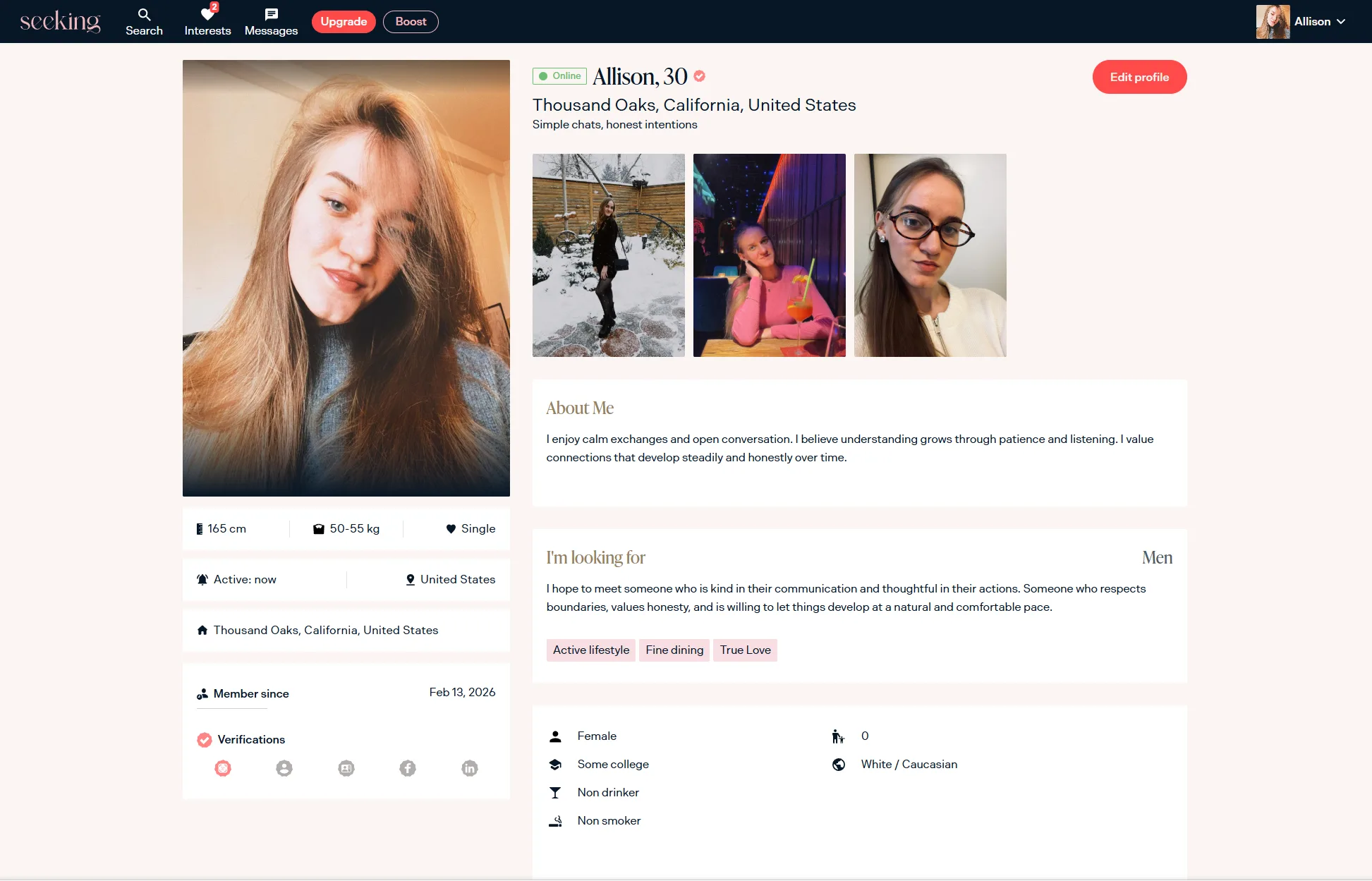Open the Messages chat icon
1372x881 pixels.
(271, 14)
